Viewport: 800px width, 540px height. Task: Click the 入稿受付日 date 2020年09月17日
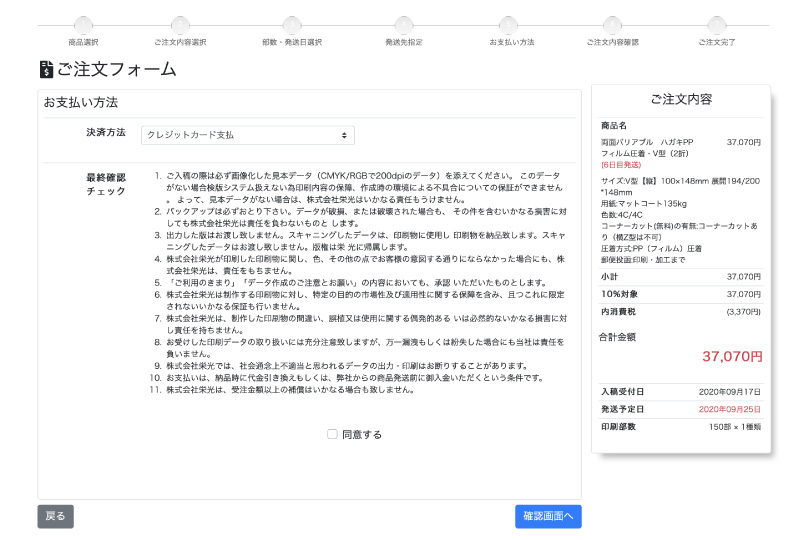pos(729,391)
